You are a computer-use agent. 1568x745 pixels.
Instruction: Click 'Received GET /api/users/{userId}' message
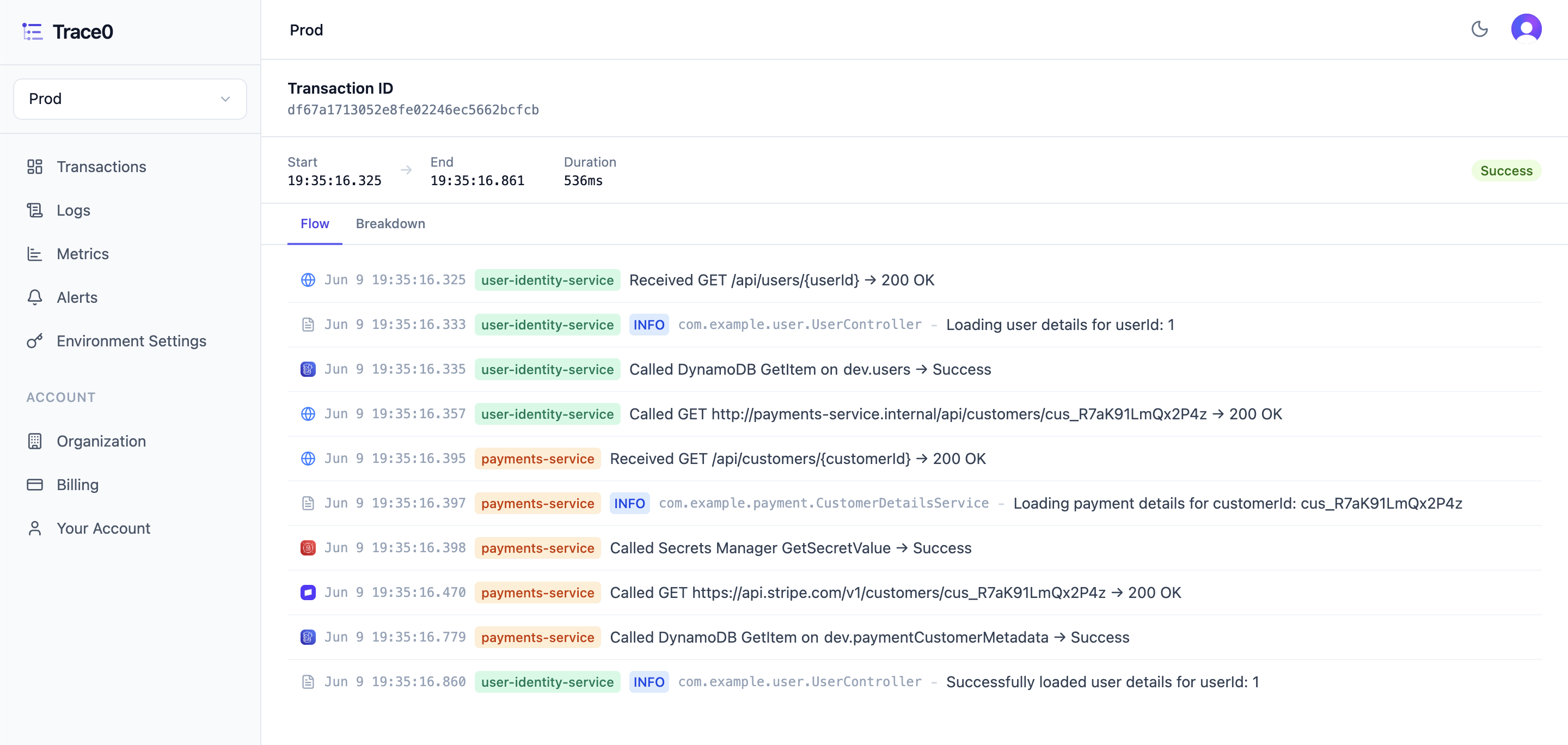(x=782, y=280)
